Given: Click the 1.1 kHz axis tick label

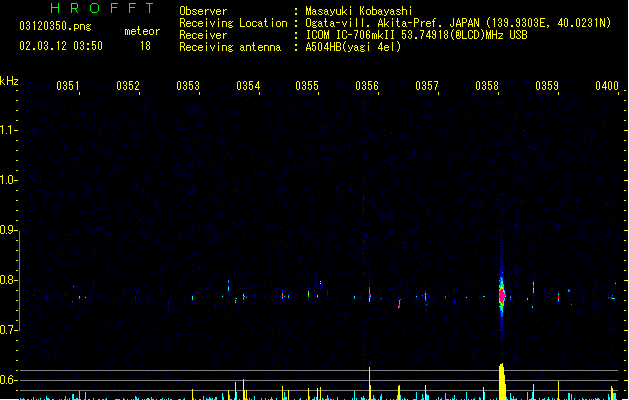Looking at the screenshot, I should pyautogui.click(x=7, y=130).
